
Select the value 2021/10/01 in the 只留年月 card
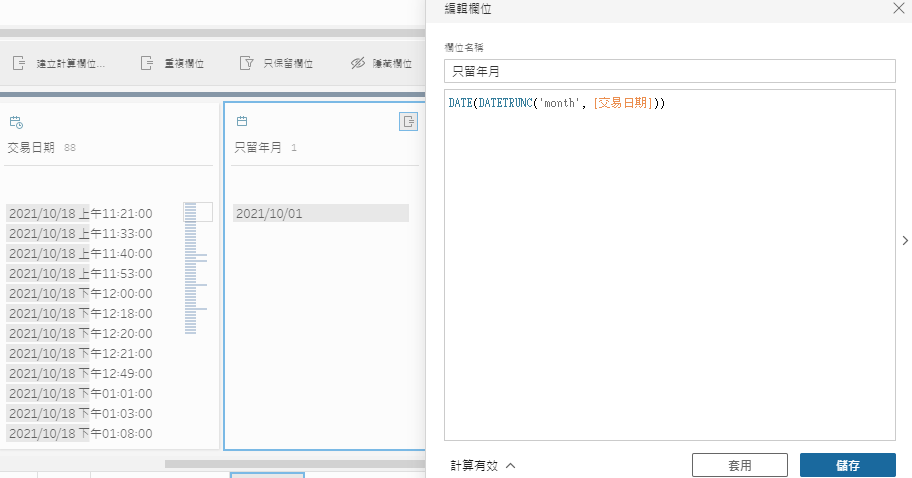click(x=320, y=213)
